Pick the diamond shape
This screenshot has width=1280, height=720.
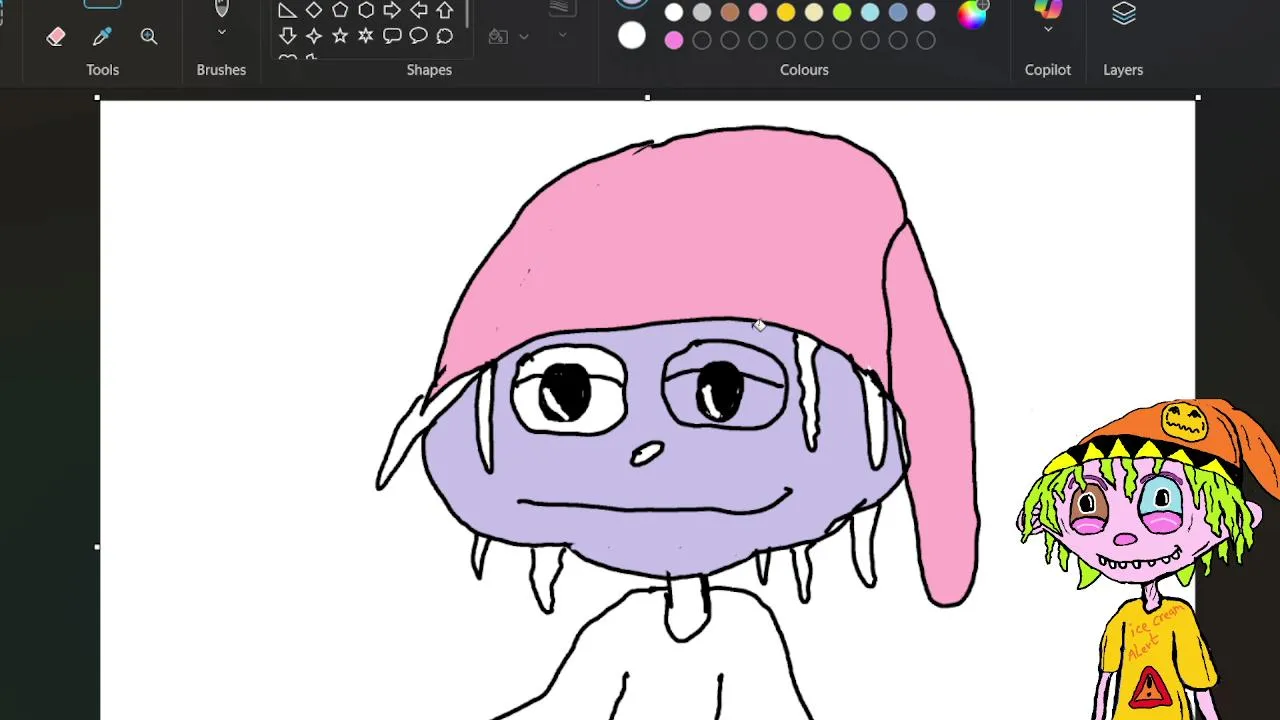[314, 10]
